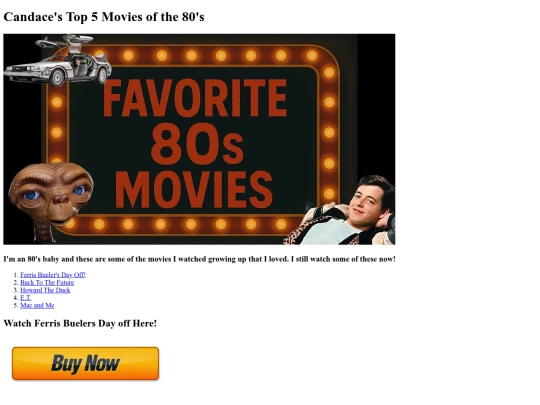Click the E.T. alien face image

pyautogui.click(x=51, y=194)
